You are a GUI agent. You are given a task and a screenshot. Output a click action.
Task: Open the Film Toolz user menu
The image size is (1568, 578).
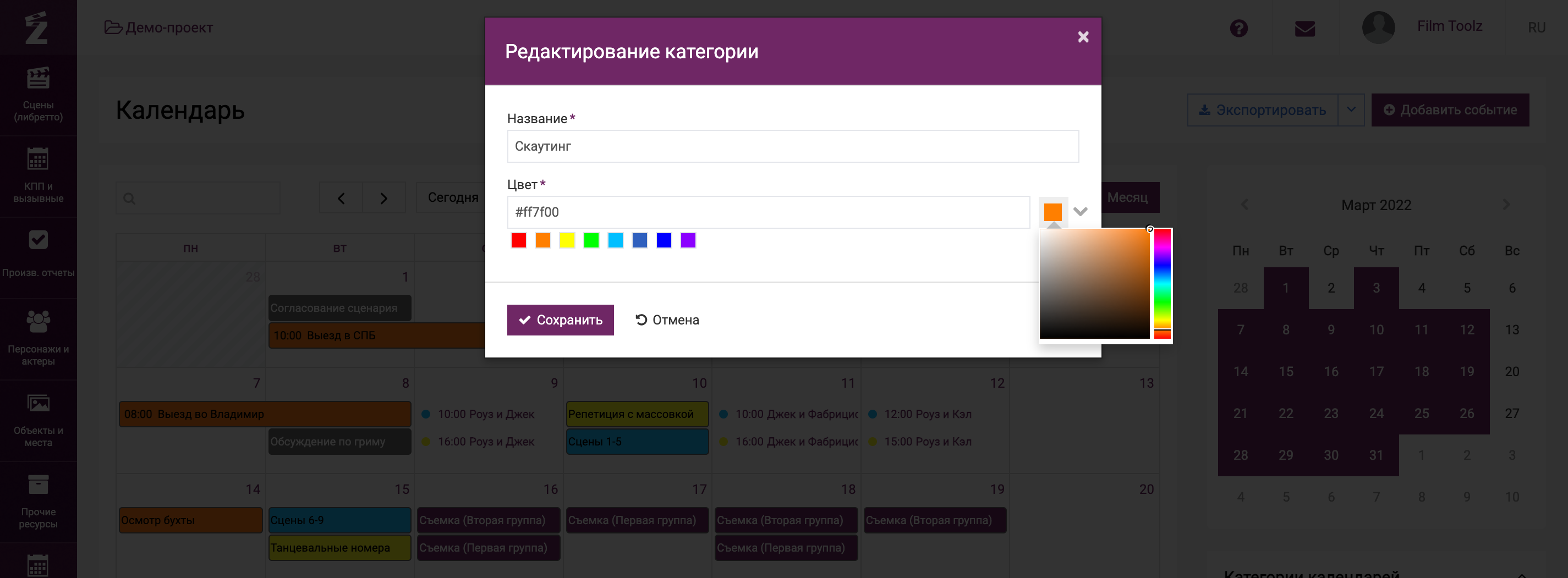[1449, 26]
